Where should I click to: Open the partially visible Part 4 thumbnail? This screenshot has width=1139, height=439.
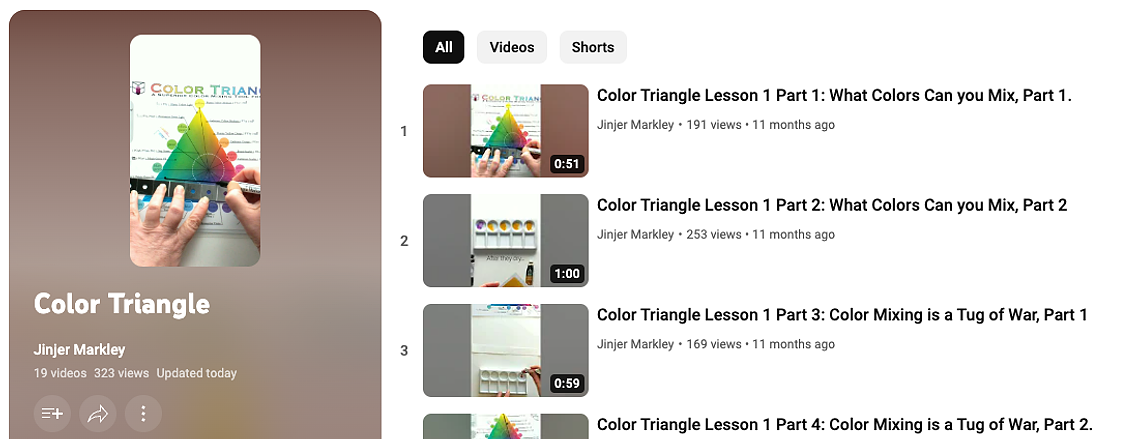click(506, 427)
